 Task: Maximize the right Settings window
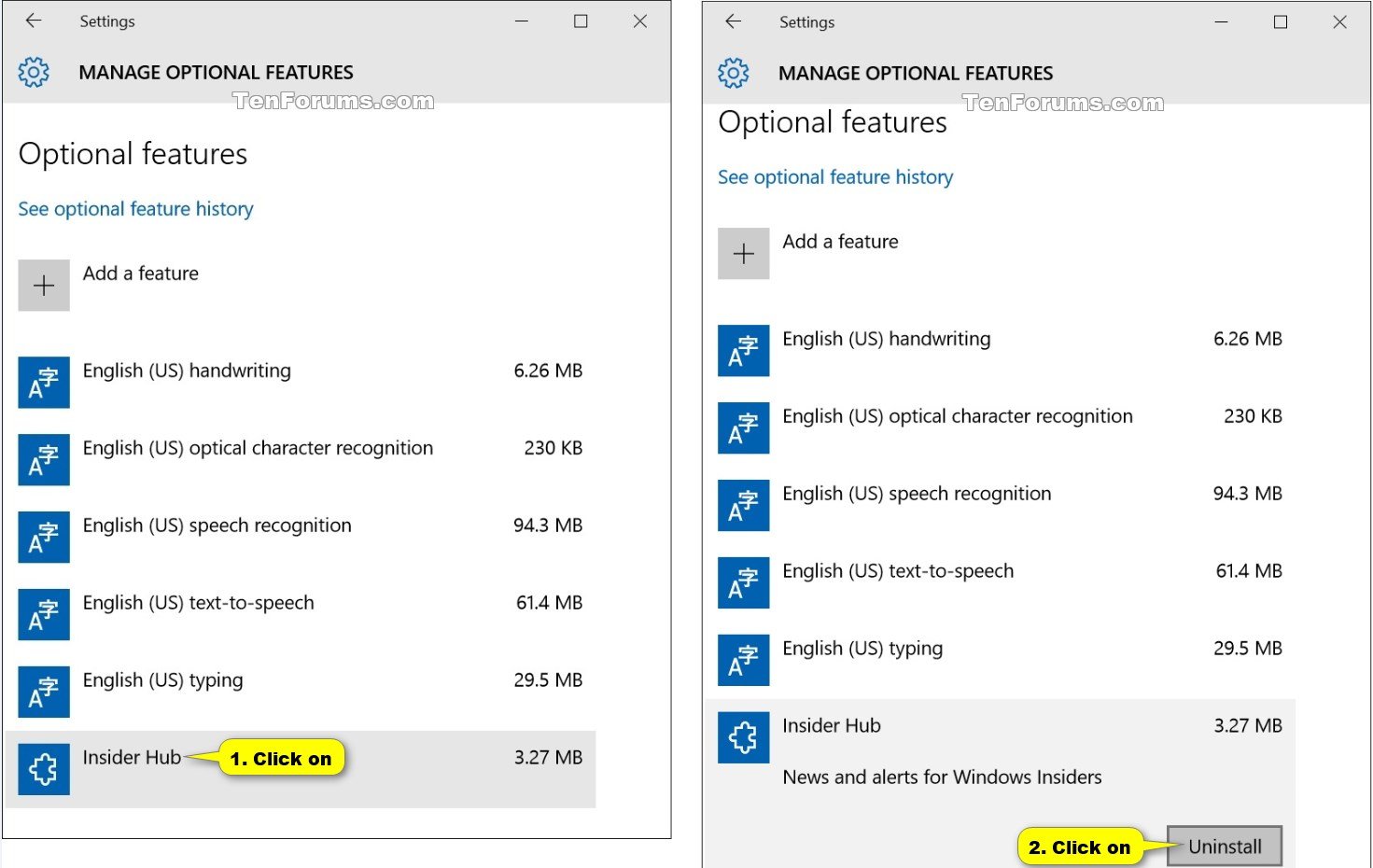tap(1281, 21)
